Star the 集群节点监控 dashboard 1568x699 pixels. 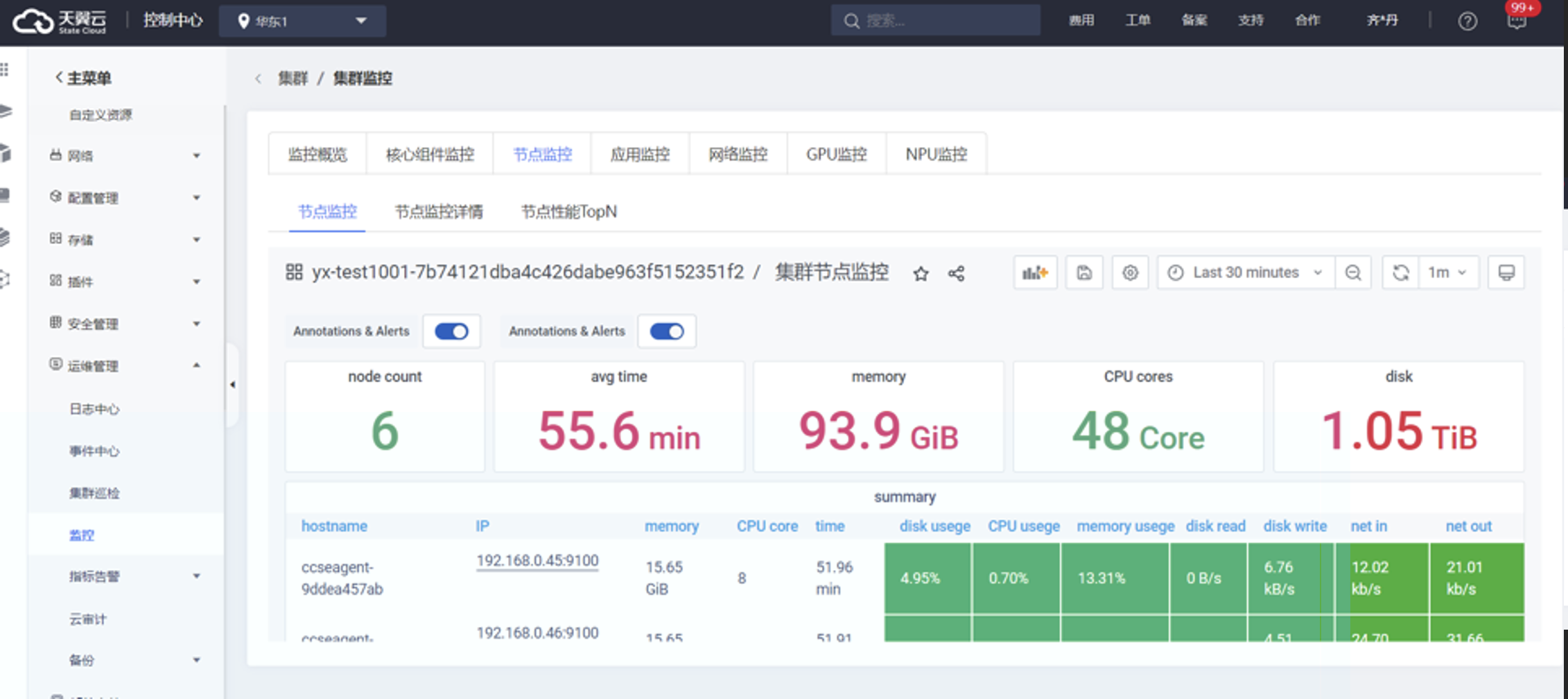[x=921, y=273]
